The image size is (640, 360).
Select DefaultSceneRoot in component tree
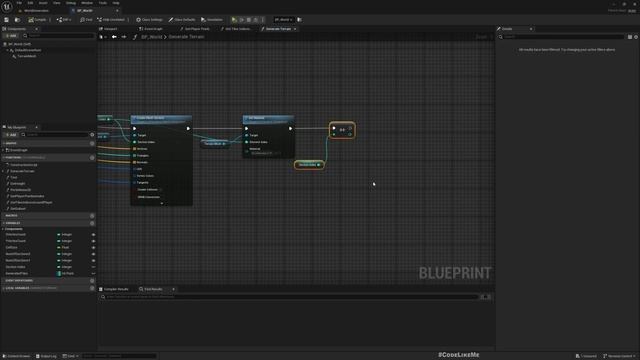pos(27,50)
